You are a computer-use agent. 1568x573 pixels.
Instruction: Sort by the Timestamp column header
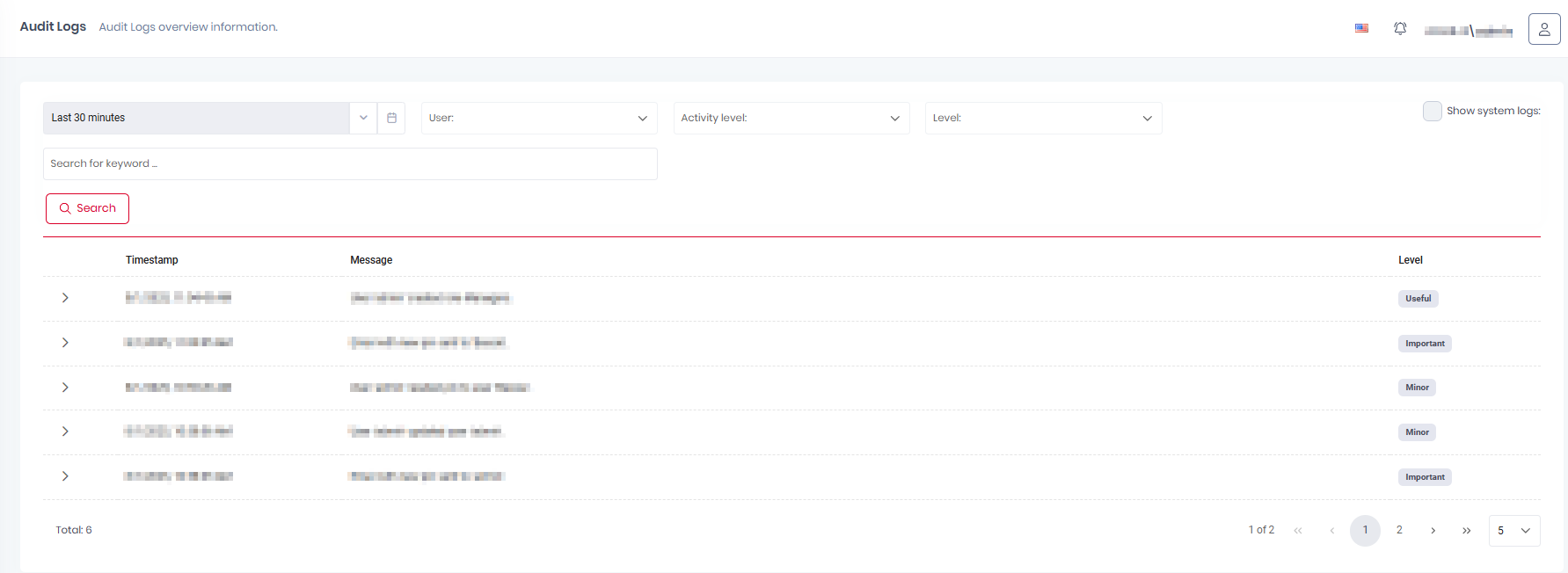coord(151,260)
